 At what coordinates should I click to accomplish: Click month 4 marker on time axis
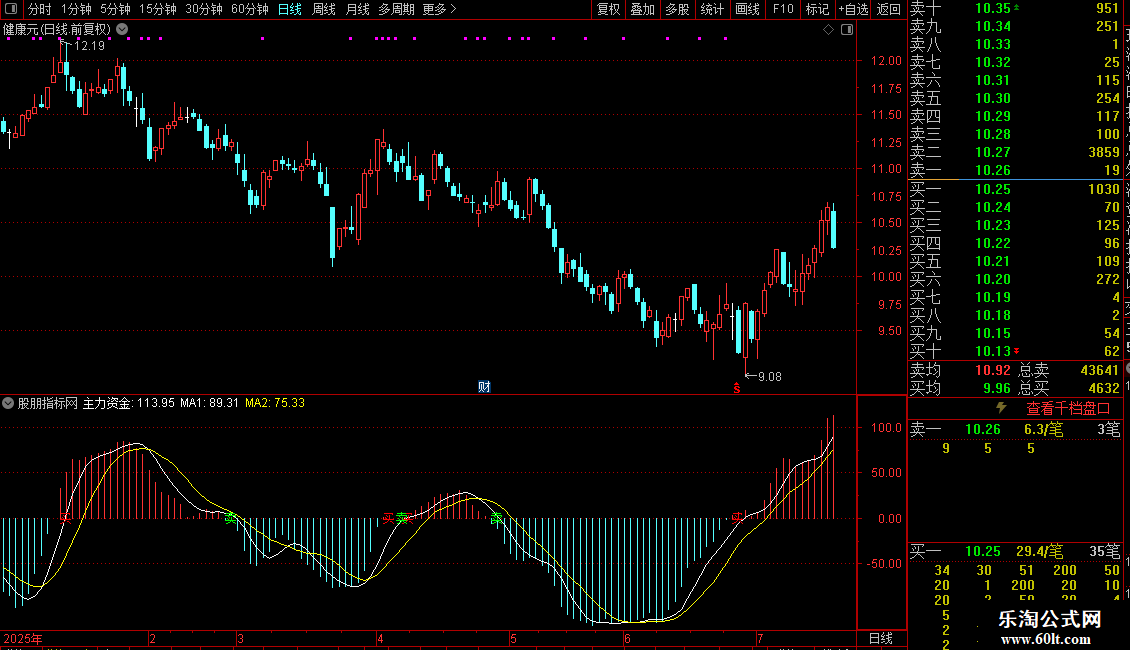(x=380, y=638)
